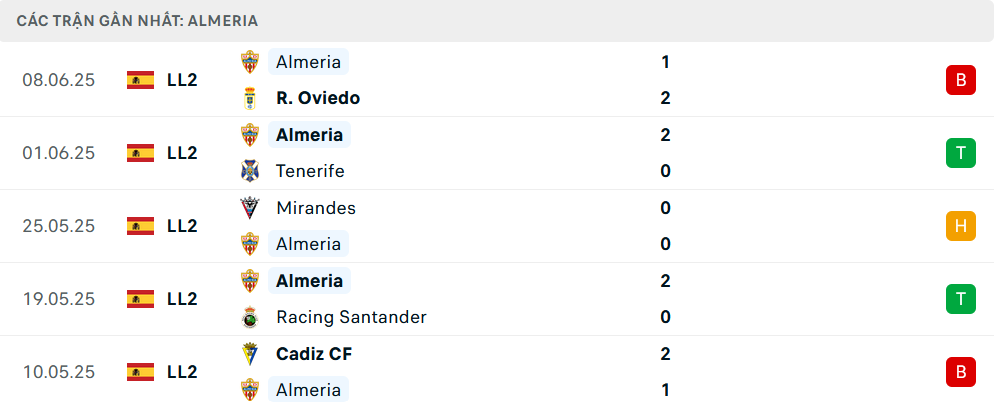Open the R. Oviedo team name
997x402 pixels.
coord(318,98)
